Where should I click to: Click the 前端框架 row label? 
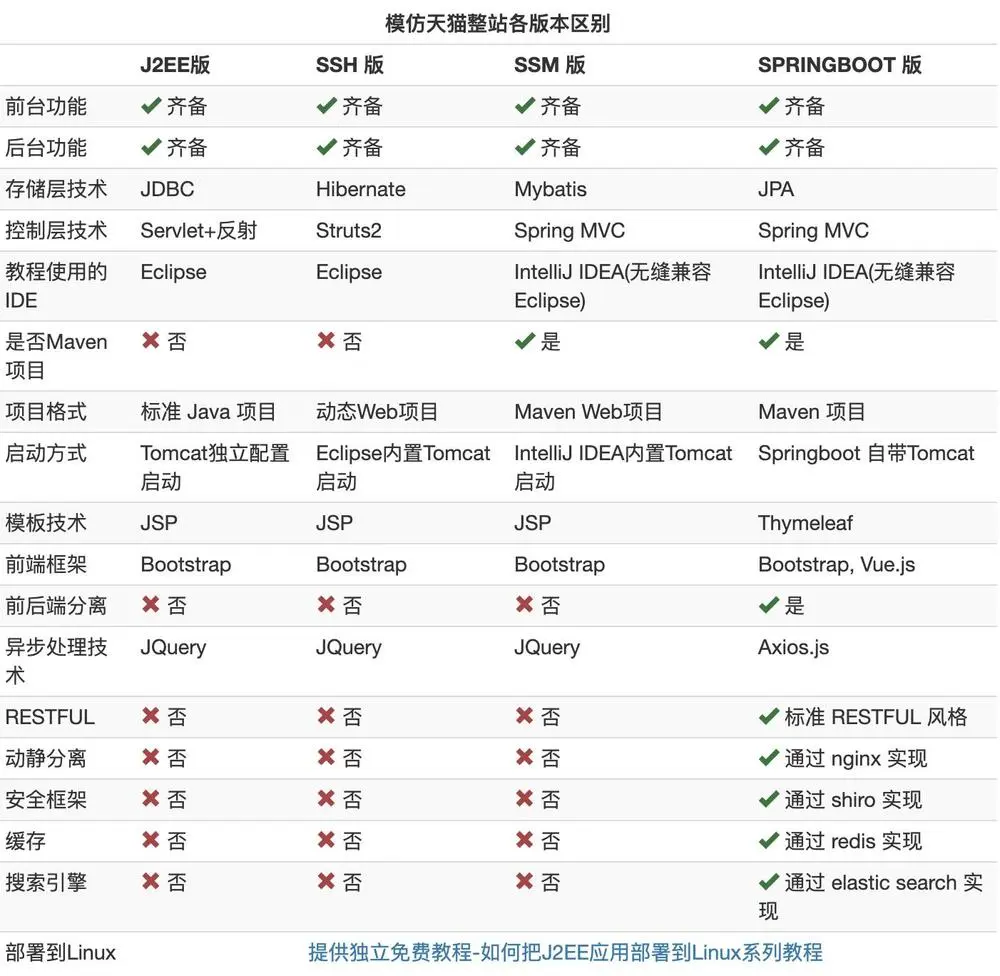tap(45, 564)
